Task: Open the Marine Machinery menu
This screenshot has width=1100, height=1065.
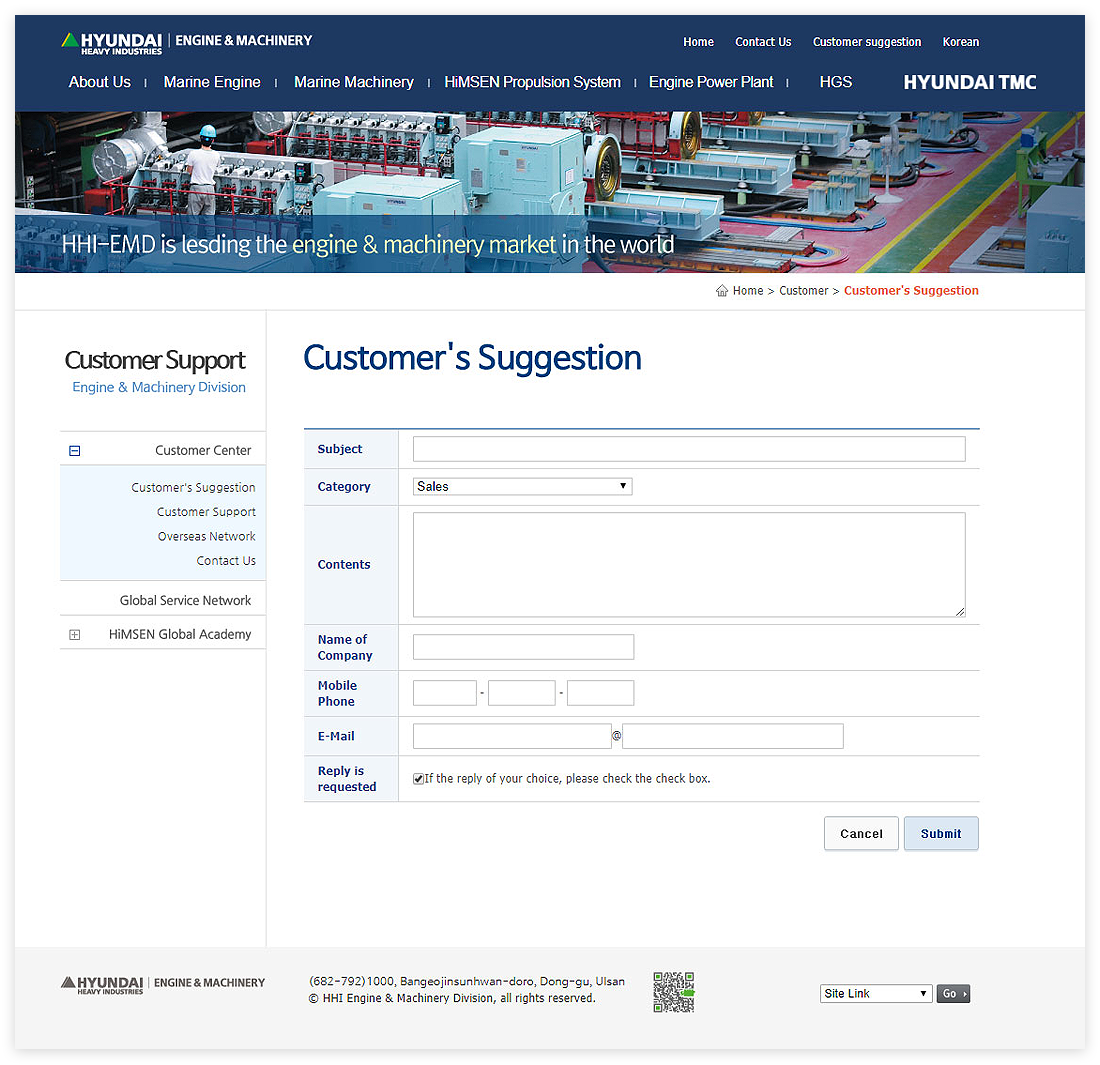Action: coord(354,82)
